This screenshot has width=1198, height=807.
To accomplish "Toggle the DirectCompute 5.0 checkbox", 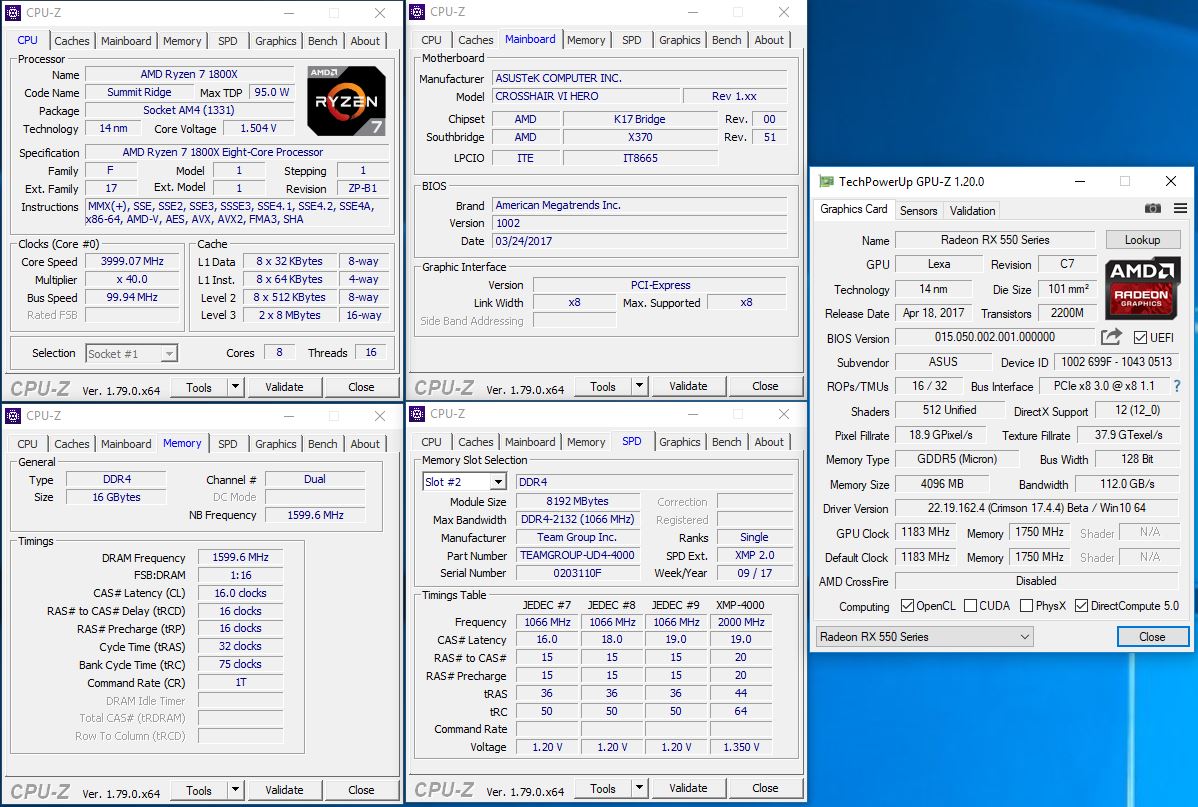I will [1081, 606].
